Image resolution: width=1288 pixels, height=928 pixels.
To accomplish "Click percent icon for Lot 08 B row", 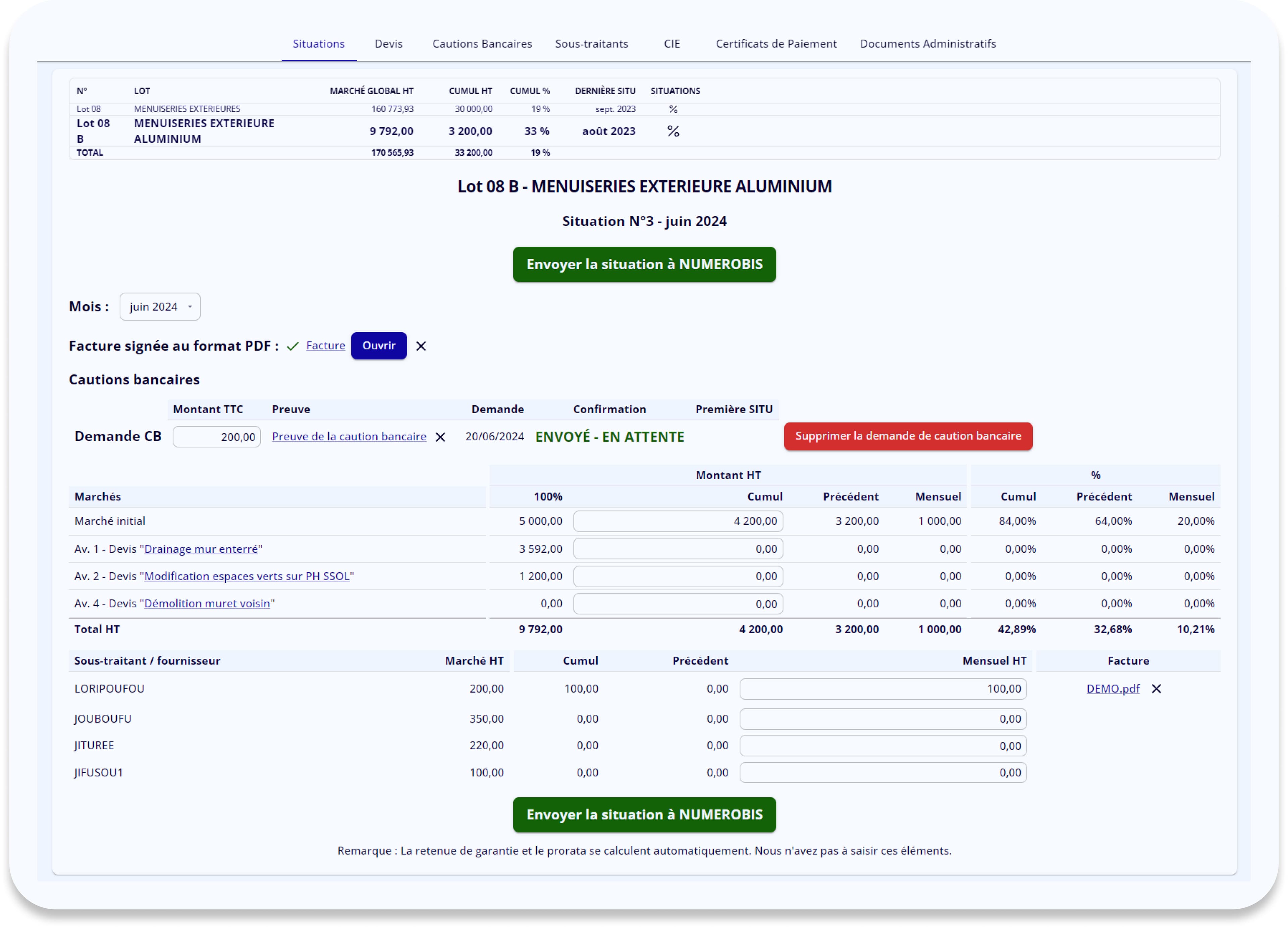I will 673,131.
